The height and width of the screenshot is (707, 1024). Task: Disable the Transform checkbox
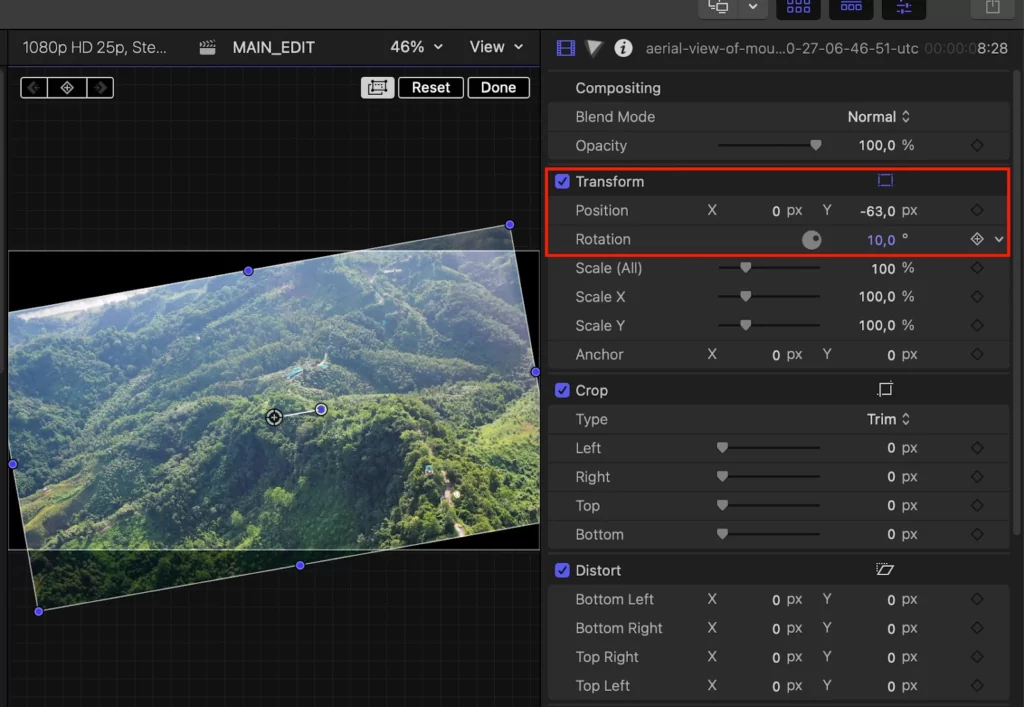(562, 181)
